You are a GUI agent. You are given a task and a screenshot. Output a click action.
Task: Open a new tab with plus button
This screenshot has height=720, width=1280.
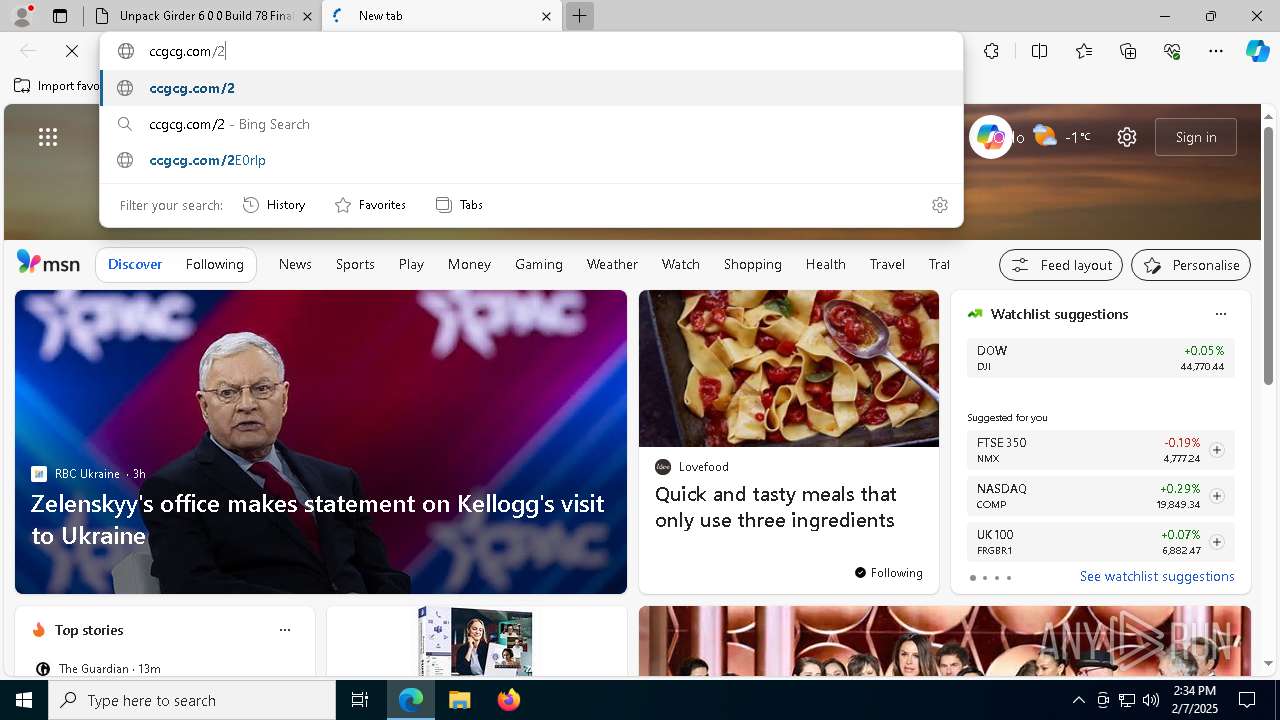pyautogui.click(x=579, y=16)
